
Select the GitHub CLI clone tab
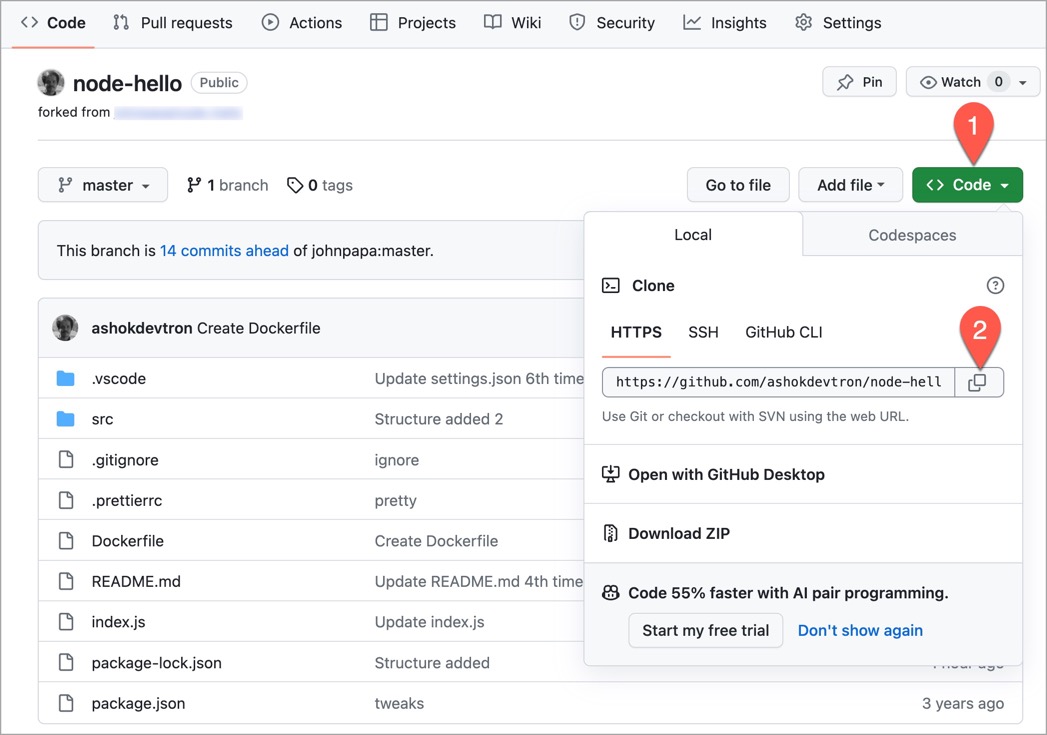click(x=784, y=332)
